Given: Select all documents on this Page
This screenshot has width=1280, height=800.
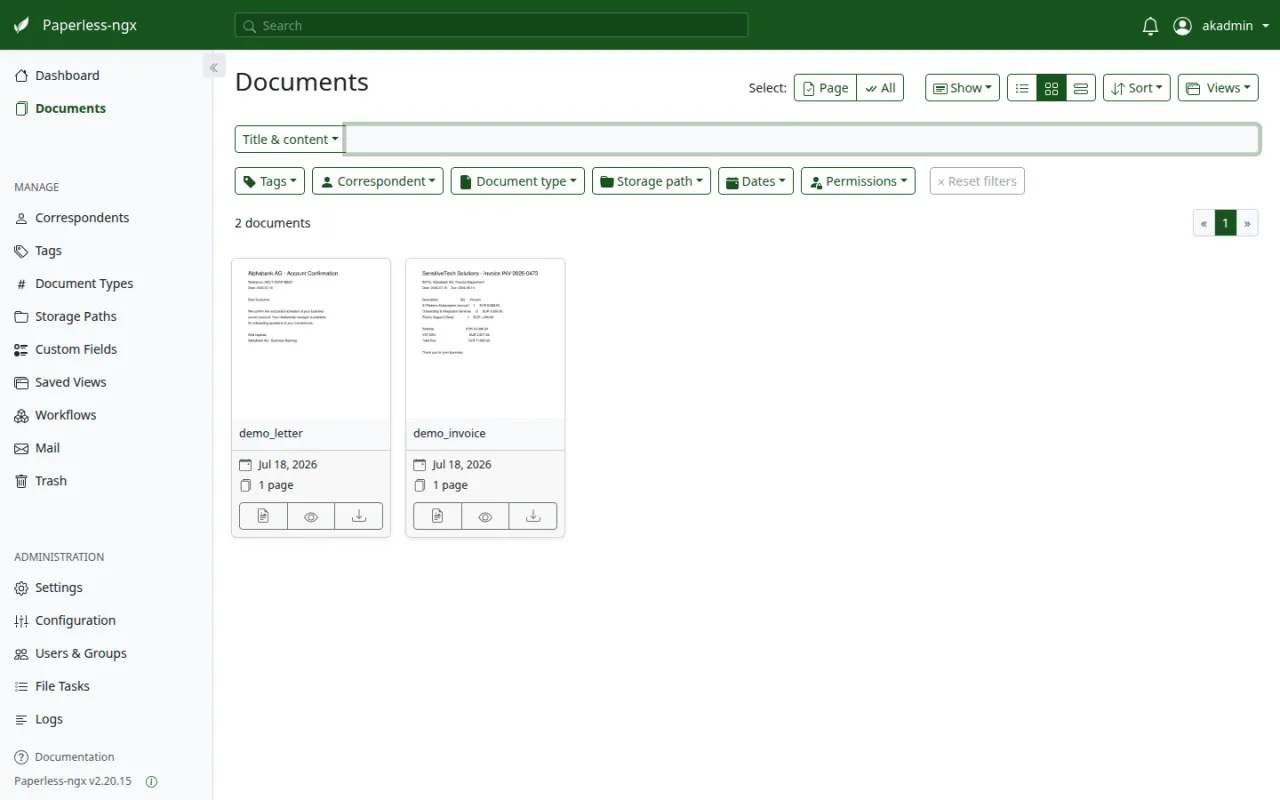Looking at the screenshot, I should coord(825,88).
